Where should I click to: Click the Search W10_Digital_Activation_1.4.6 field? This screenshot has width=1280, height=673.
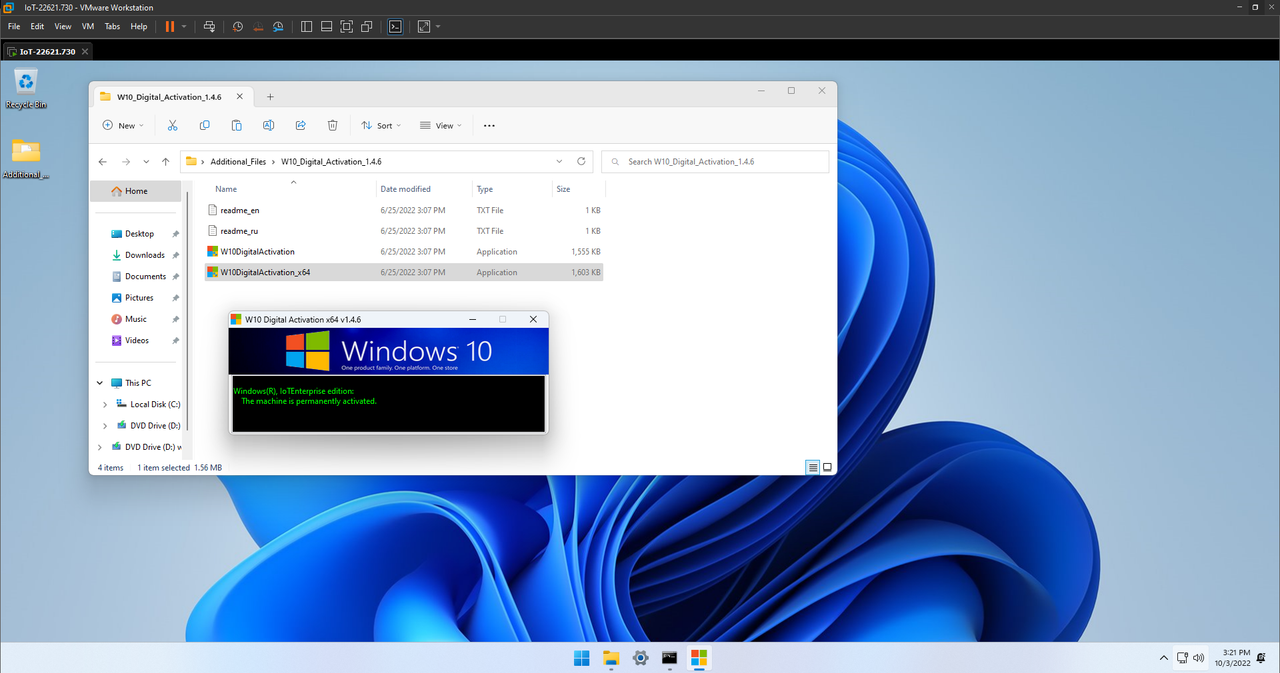click(714, 161)
